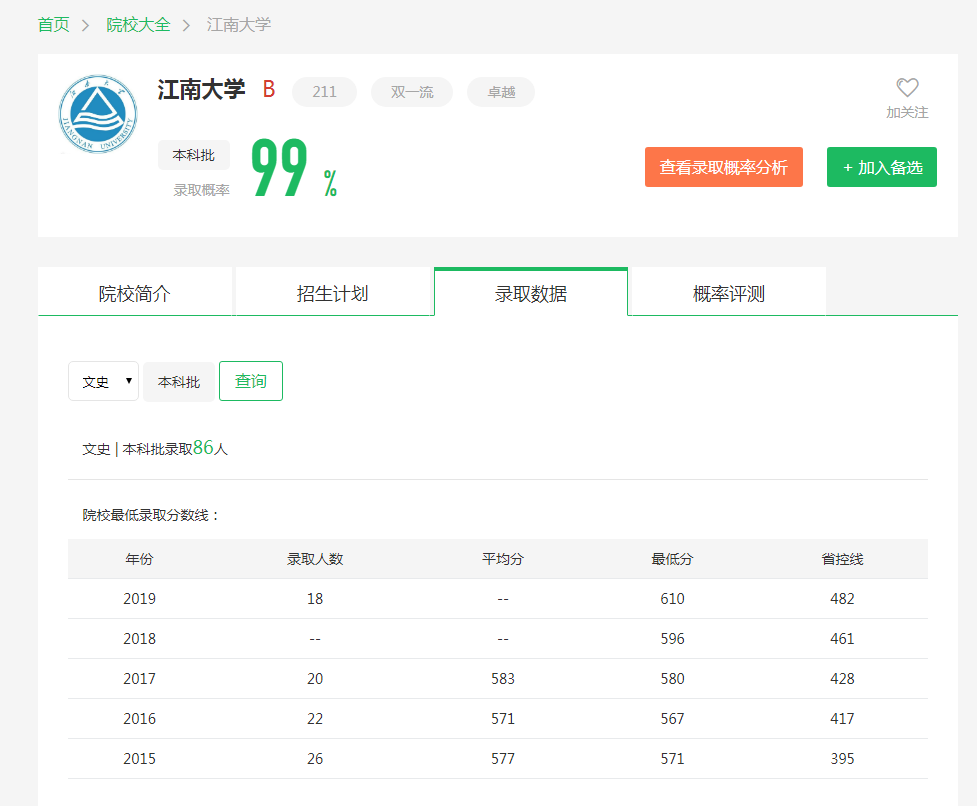Click the 江南大学 university logo
The height and width of the screenshot is (806, 977).
pos(97,113)
